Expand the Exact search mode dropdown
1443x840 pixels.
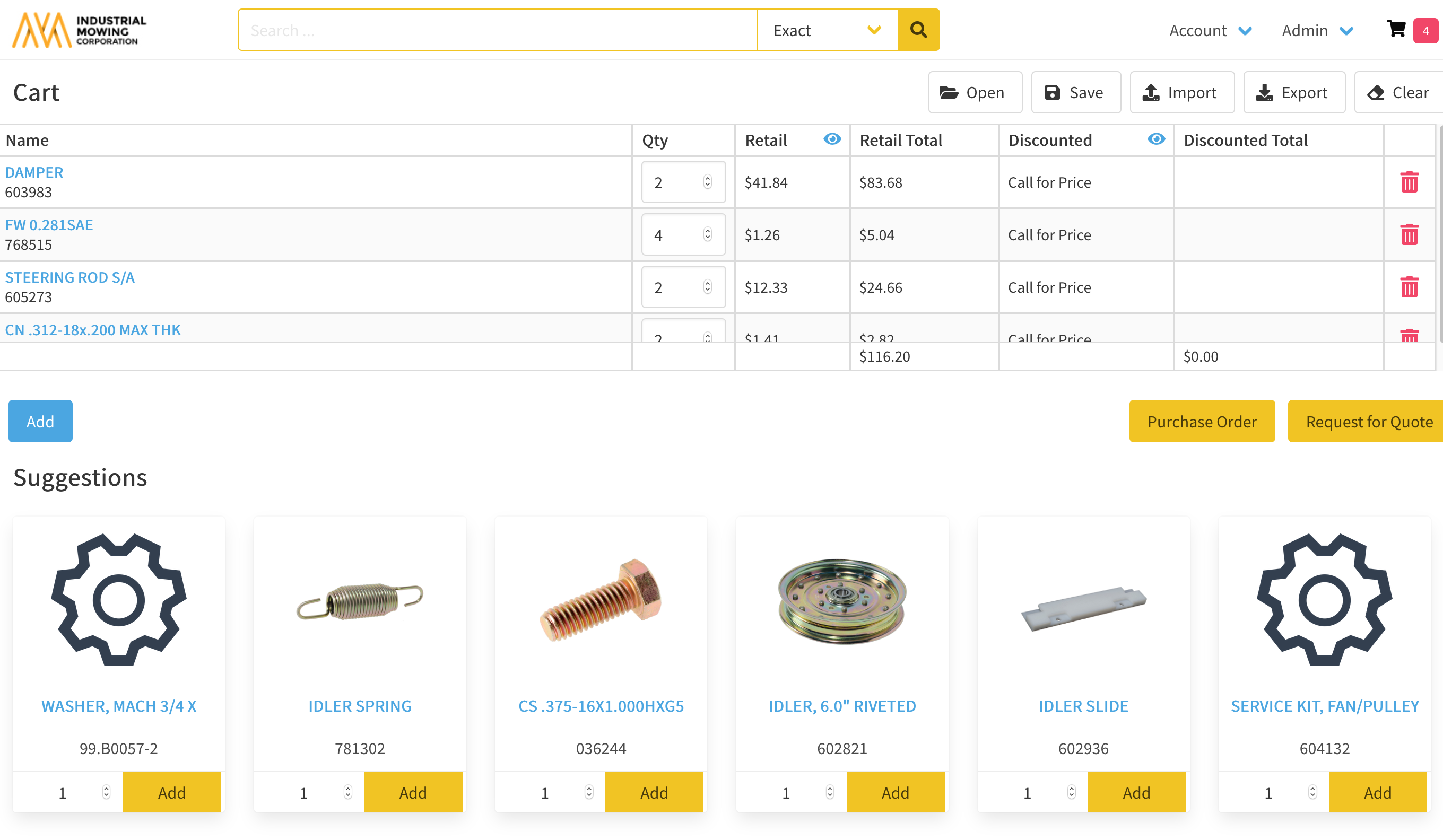click(827, 30)
